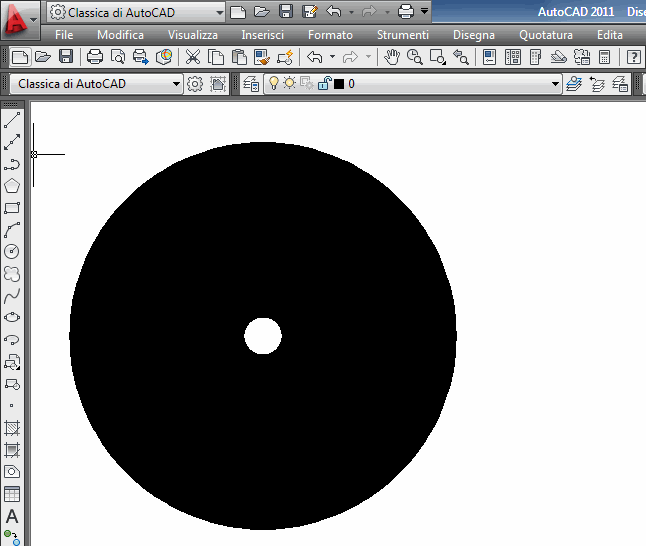This screenshot has height=546, width=646.
Task: Open the Tool Palettes window icon
Action: click(535, 57)
